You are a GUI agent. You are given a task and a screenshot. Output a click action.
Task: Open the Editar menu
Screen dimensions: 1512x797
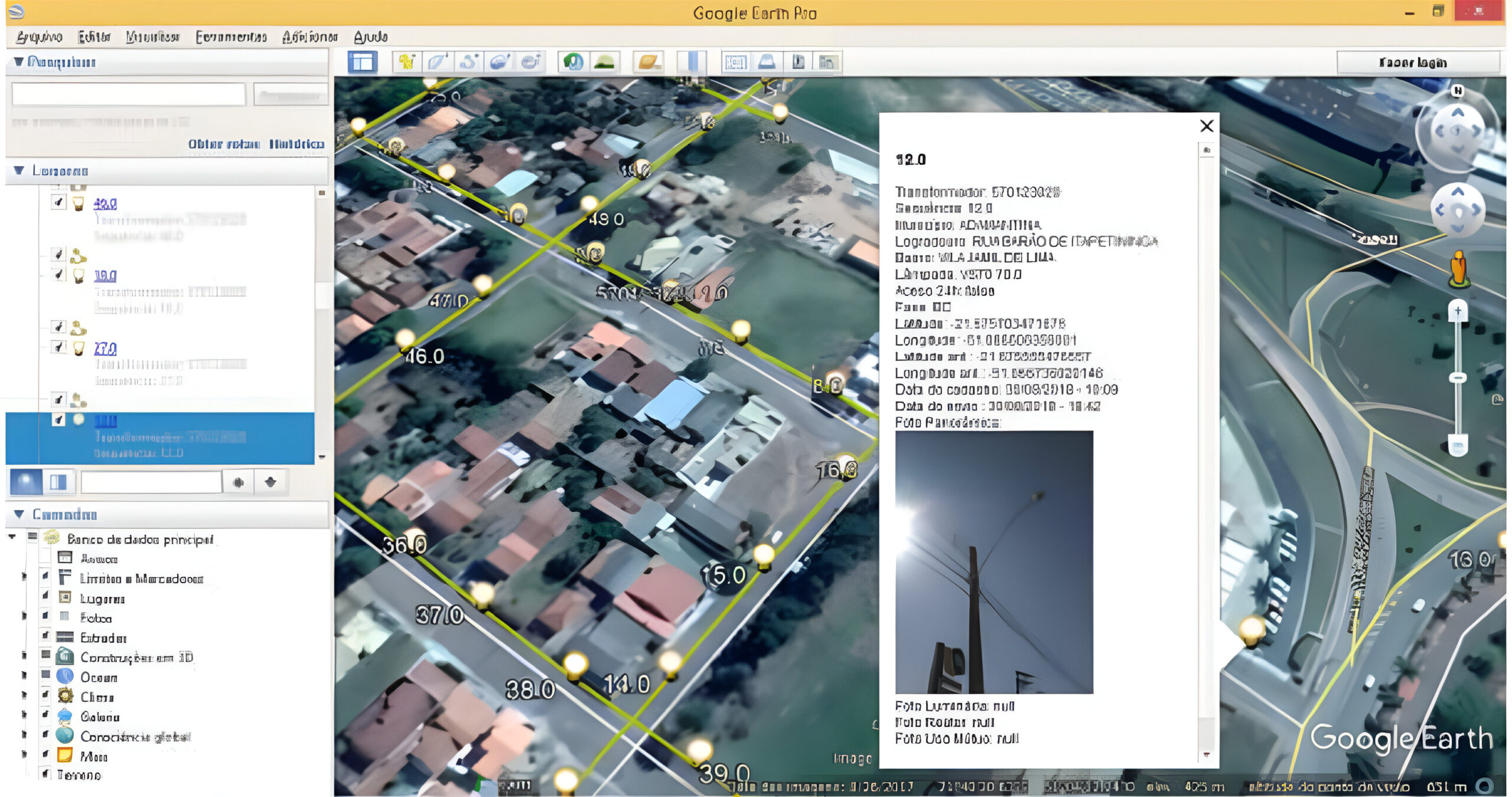point(94,37)
